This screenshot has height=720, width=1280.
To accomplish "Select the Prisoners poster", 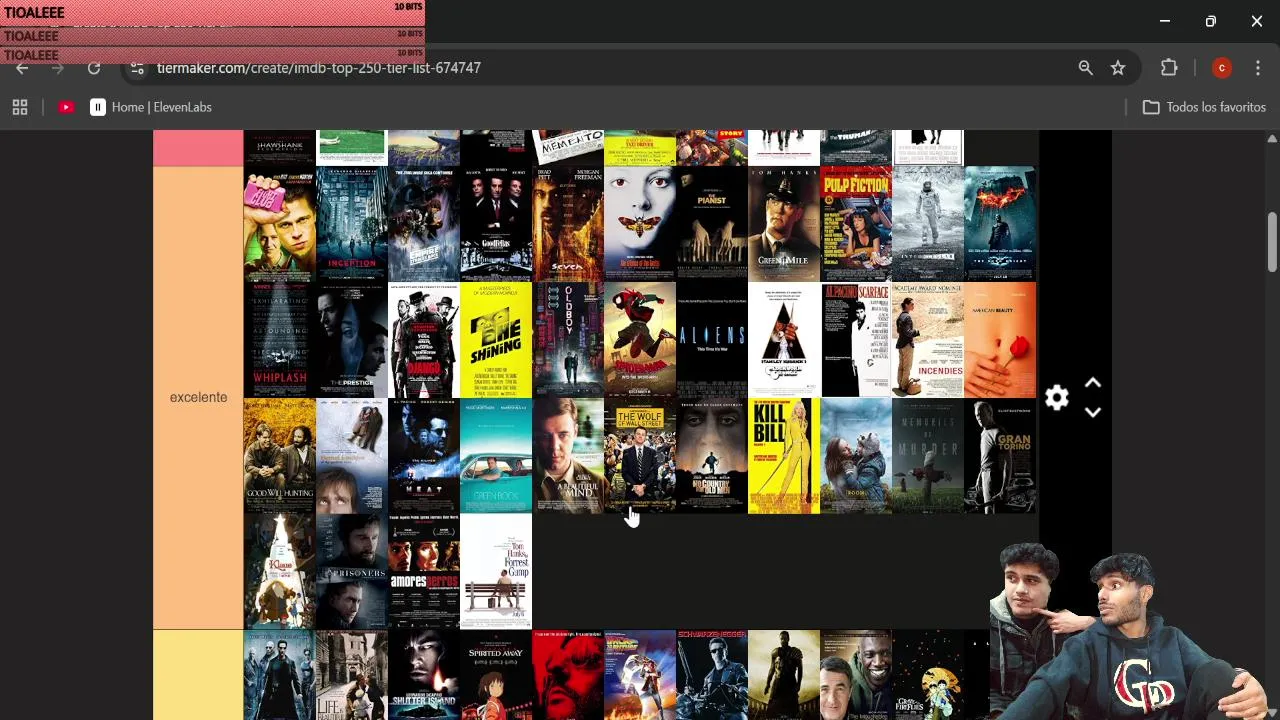I will (351, 572).
